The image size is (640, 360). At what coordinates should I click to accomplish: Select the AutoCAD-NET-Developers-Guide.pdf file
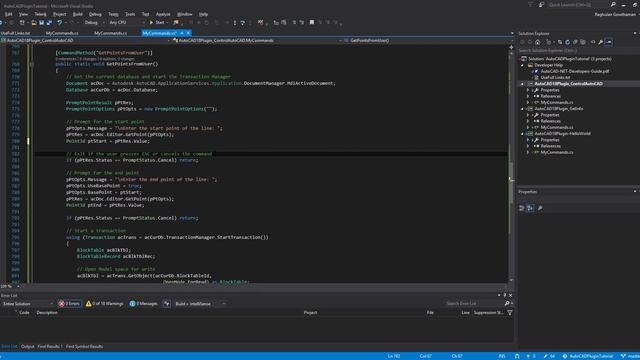click(575, 71)
